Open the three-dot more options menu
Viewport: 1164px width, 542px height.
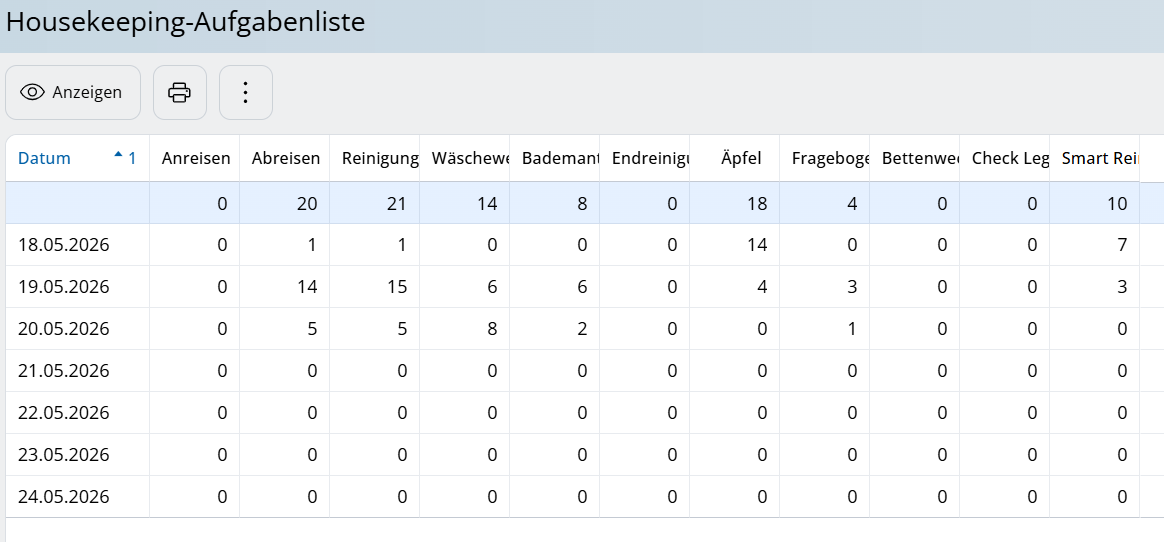pos(246,93)
